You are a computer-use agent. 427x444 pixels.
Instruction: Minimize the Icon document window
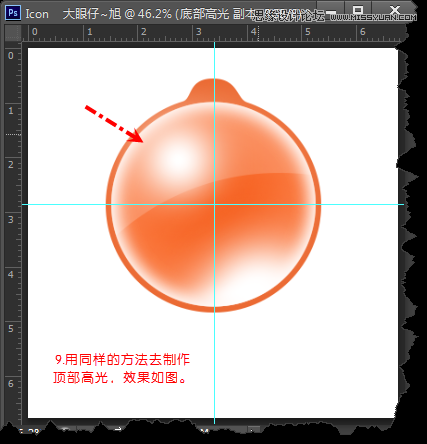(x=331, y=12)
